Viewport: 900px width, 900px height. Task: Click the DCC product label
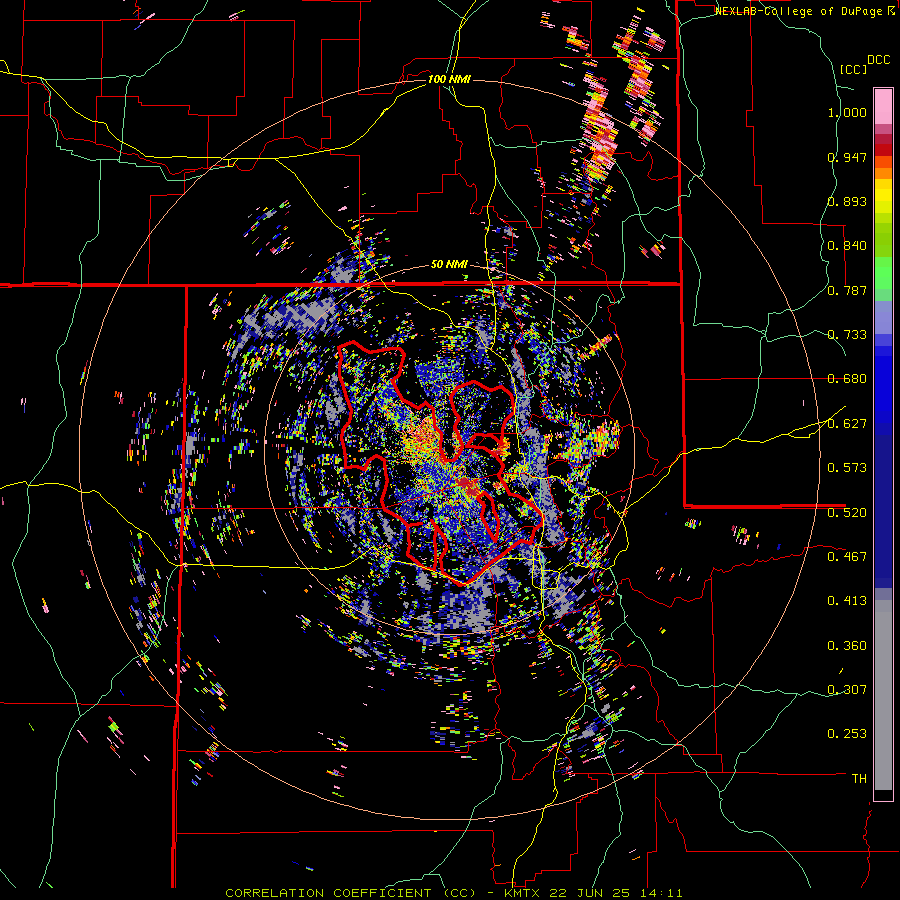878,59
